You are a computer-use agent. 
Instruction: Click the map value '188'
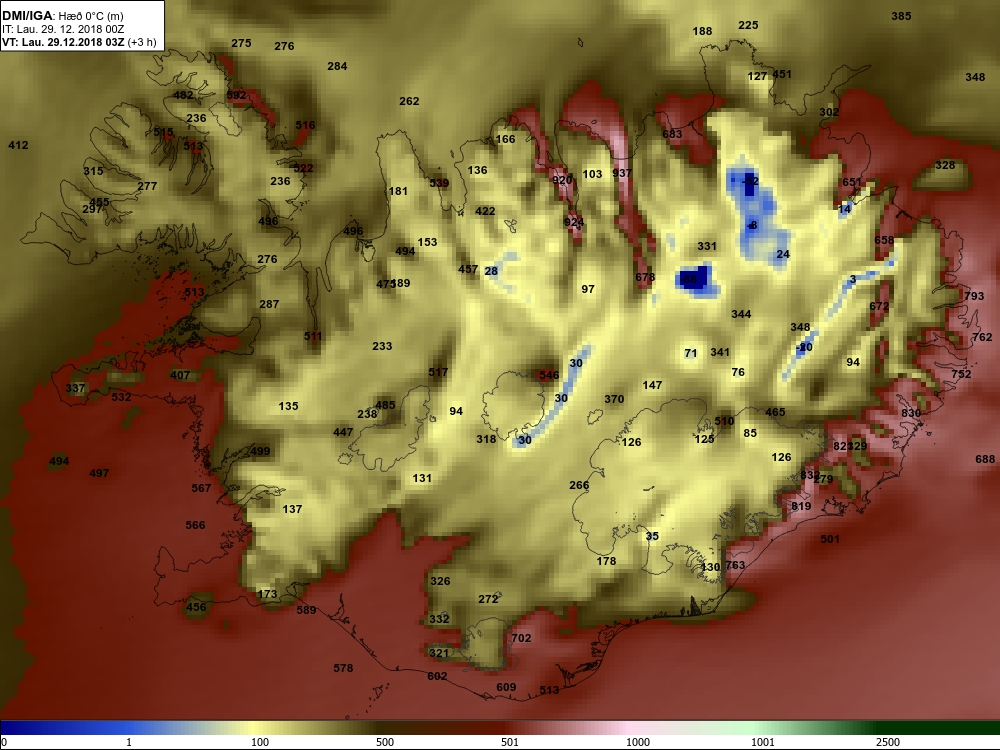[702, 31]
